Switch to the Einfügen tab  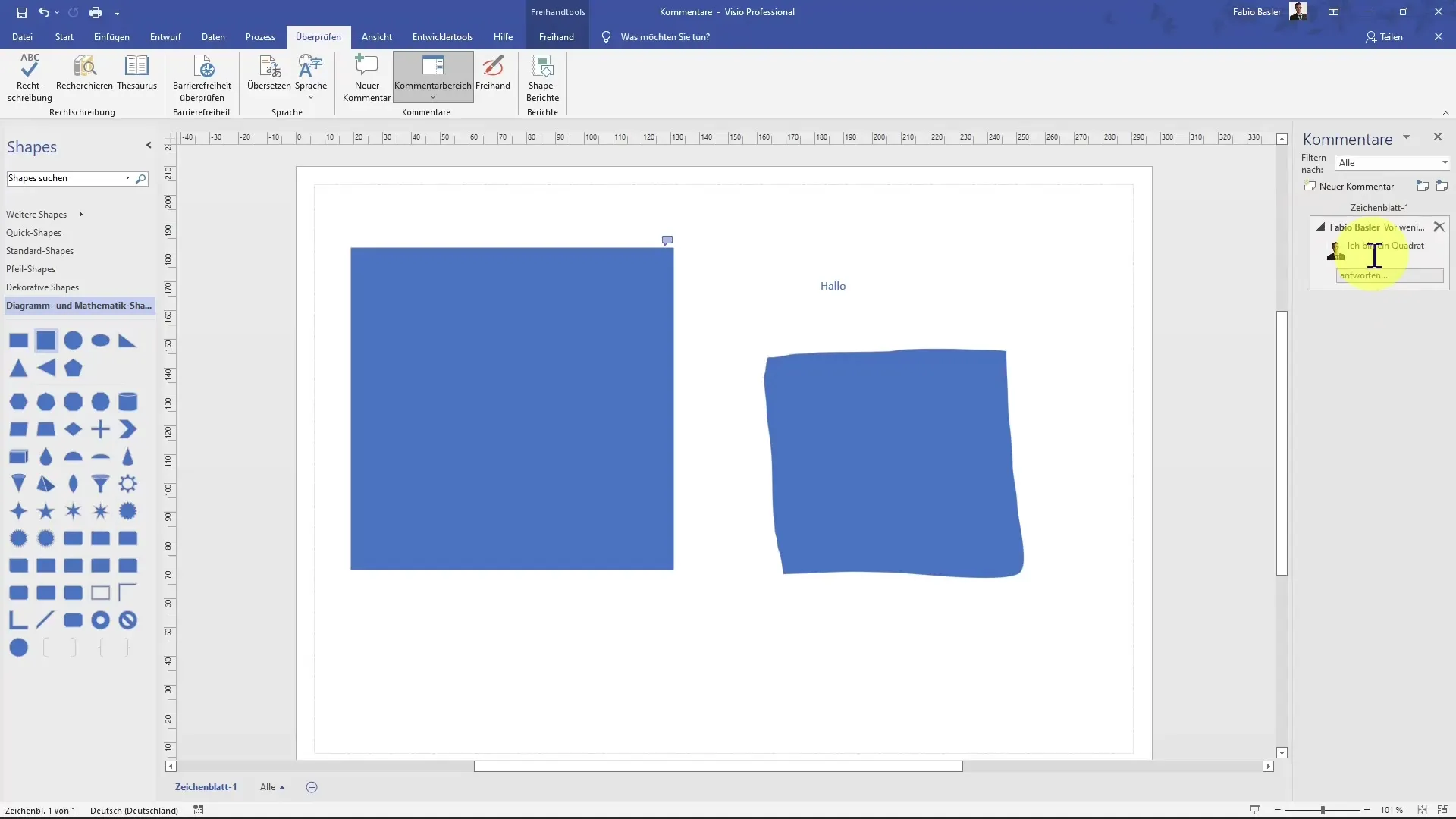(111, 36)
